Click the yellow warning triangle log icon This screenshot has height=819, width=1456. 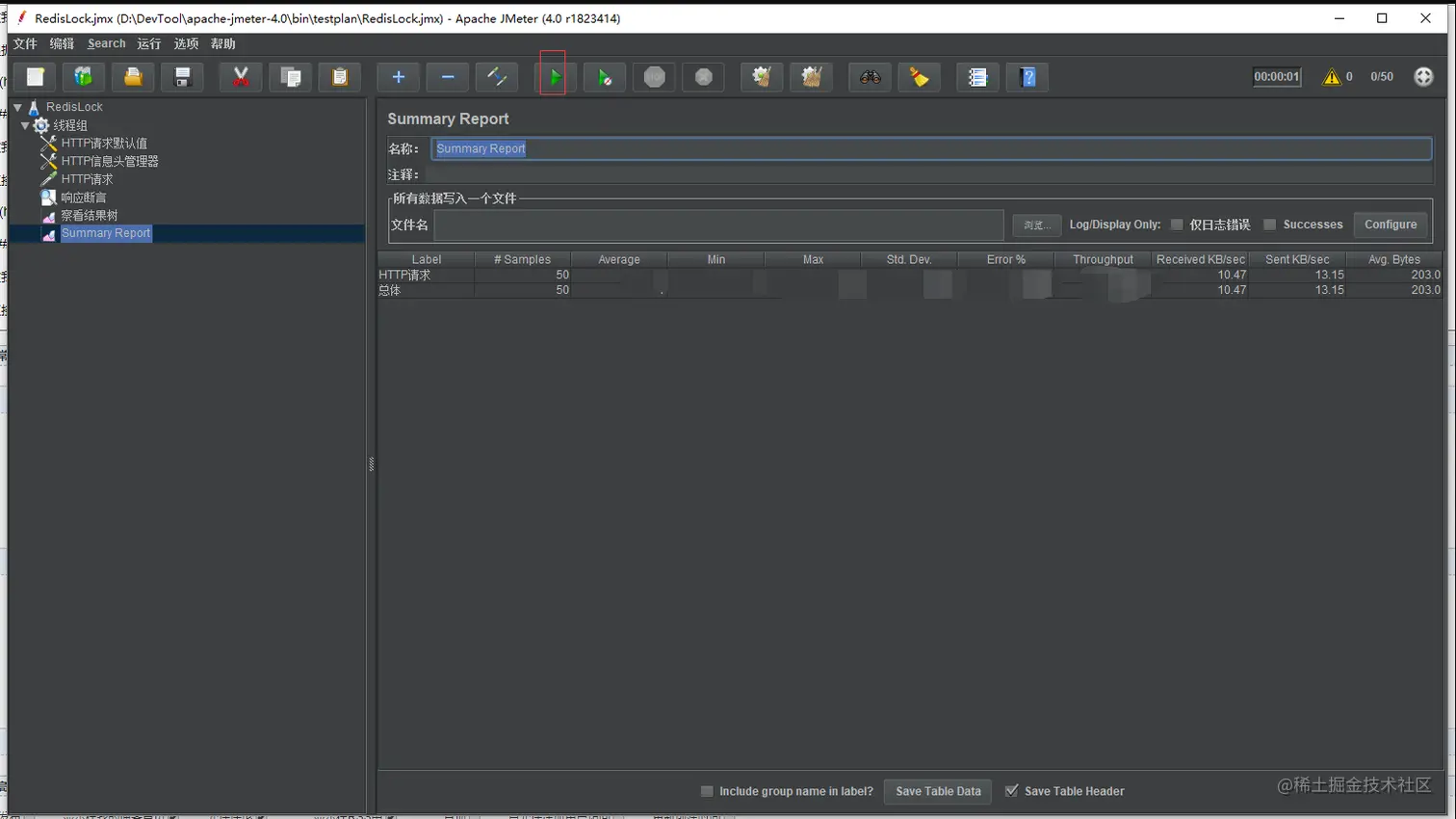click(1332, 77)
